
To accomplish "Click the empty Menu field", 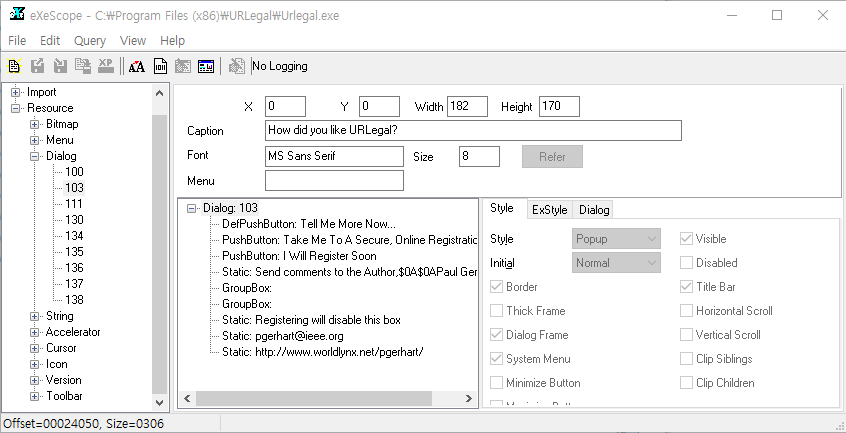I will coord(334,181).
